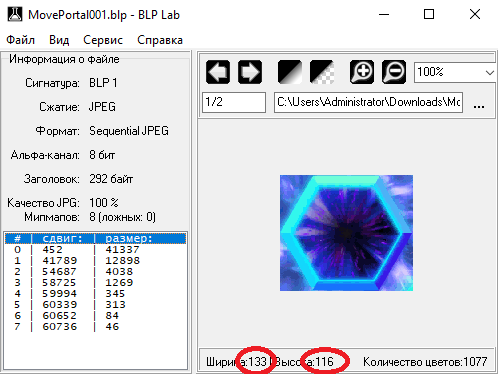Click the 8 бит alpha channel value
Screen dimensions: 498x374
tap(102, 155)
